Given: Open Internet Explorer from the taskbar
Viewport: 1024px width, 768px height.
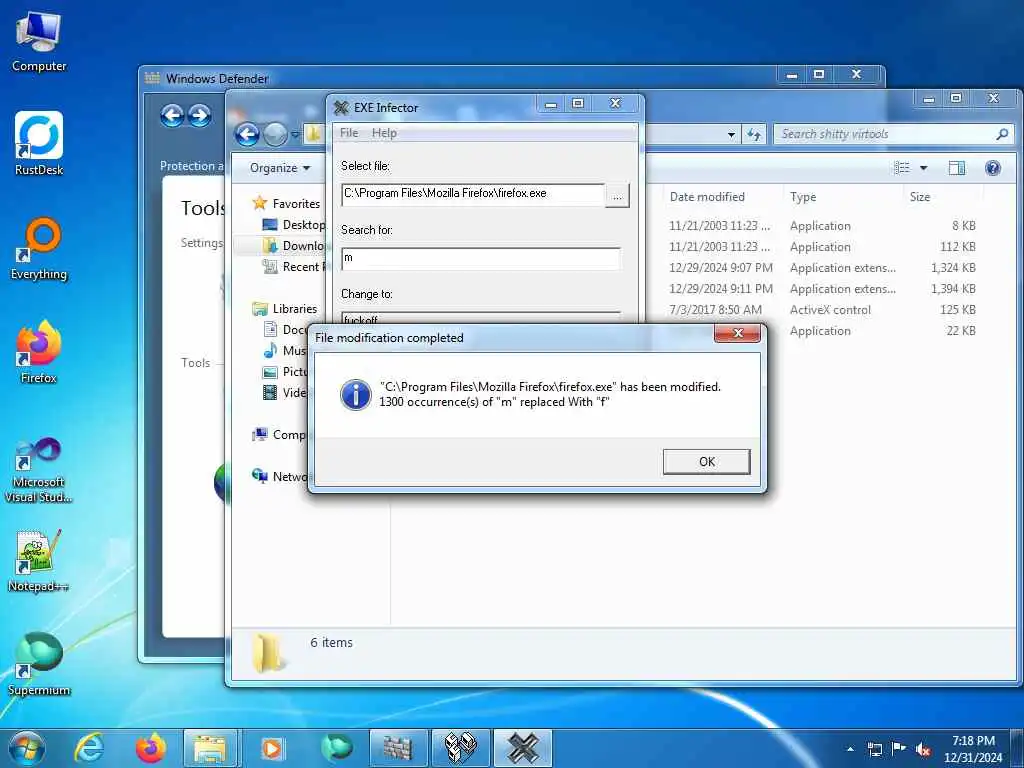Looking at the screenshot, I should (89, 748).
